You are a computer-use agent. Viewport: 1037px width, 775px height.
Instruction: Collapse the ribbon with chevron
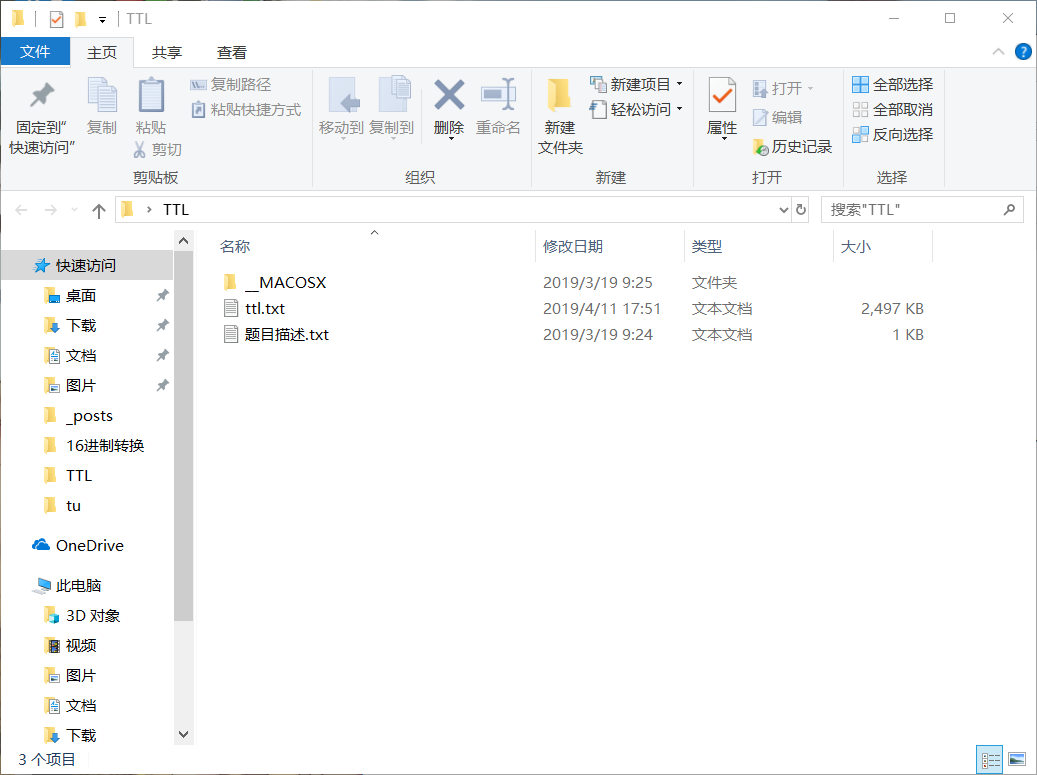click(x=998, y=52)
